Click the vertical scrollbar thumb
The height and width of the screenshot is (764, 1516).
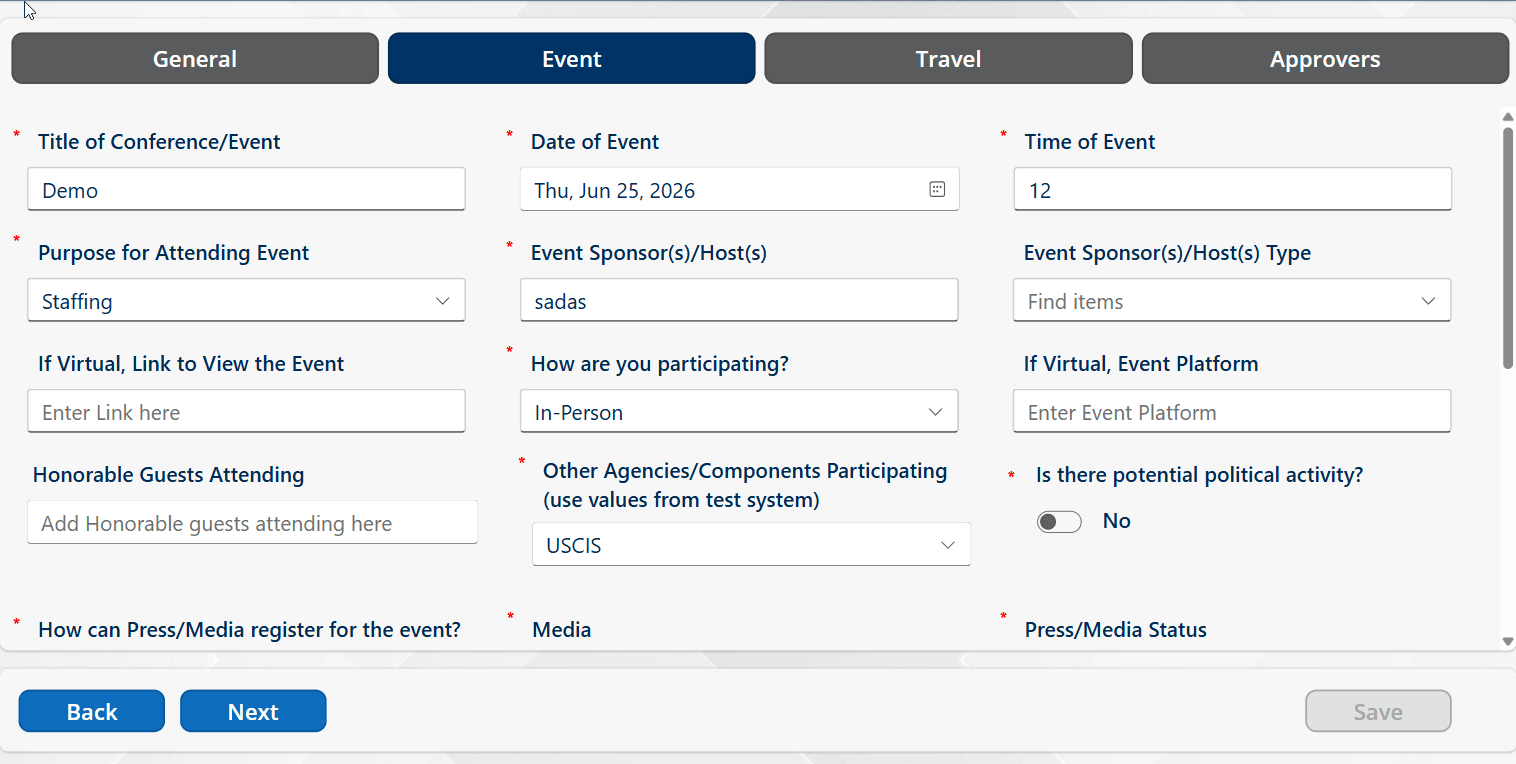(1508, 248)
